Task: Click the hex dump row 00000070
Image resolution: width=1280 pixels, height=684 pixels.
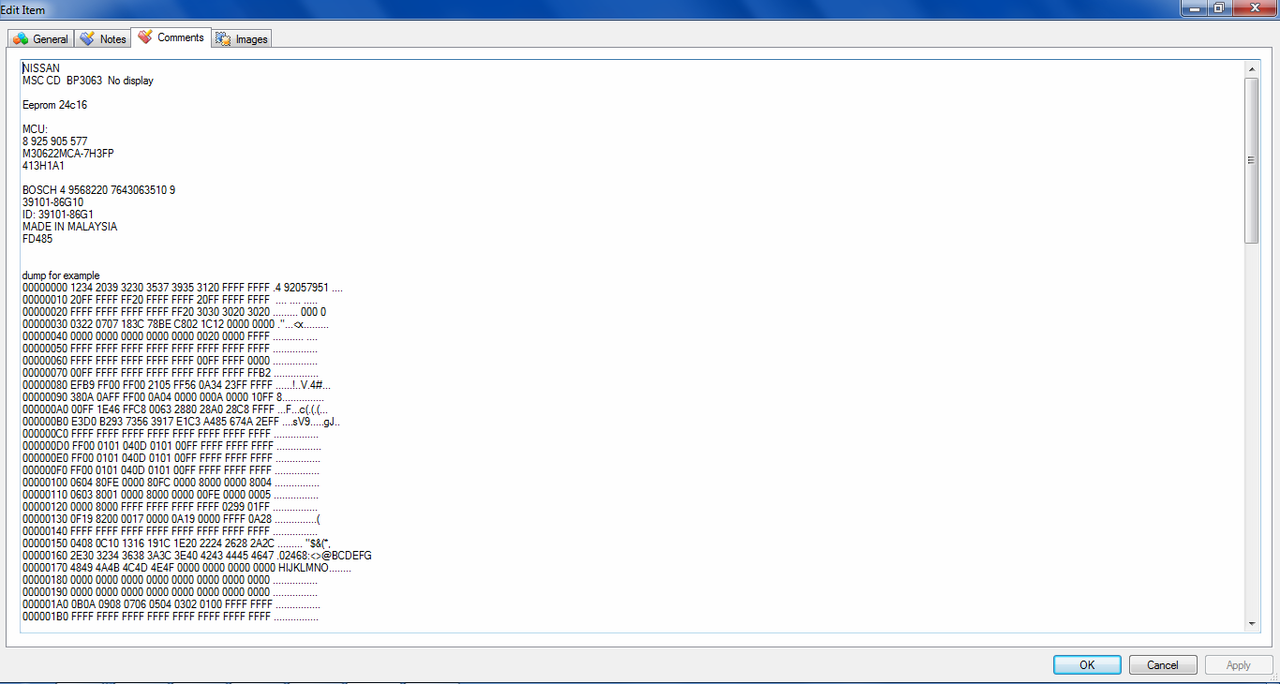Action: pyautogui.click(x=170, y=373)
